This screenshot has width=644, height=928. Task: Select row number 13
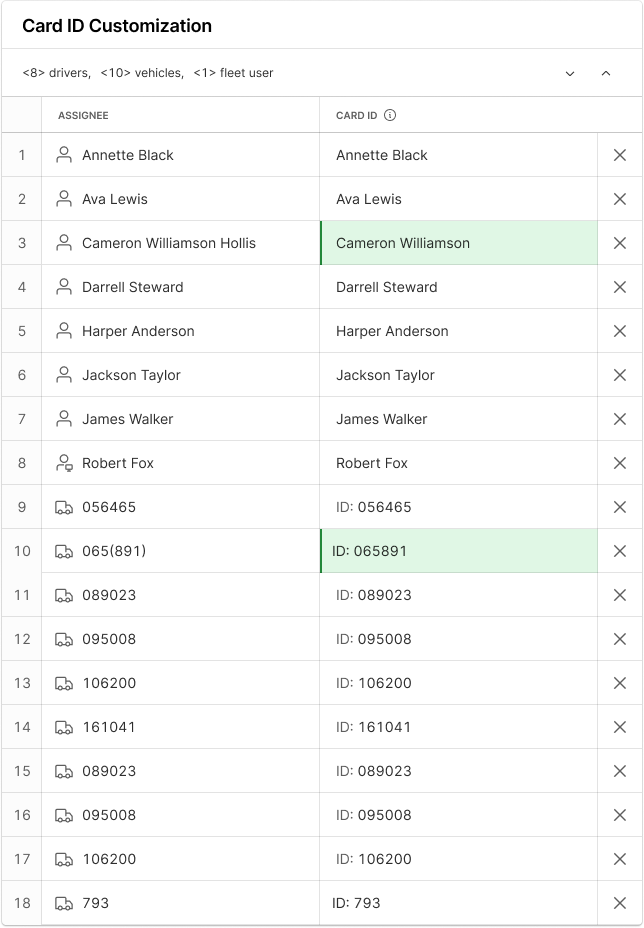[22, 683]
